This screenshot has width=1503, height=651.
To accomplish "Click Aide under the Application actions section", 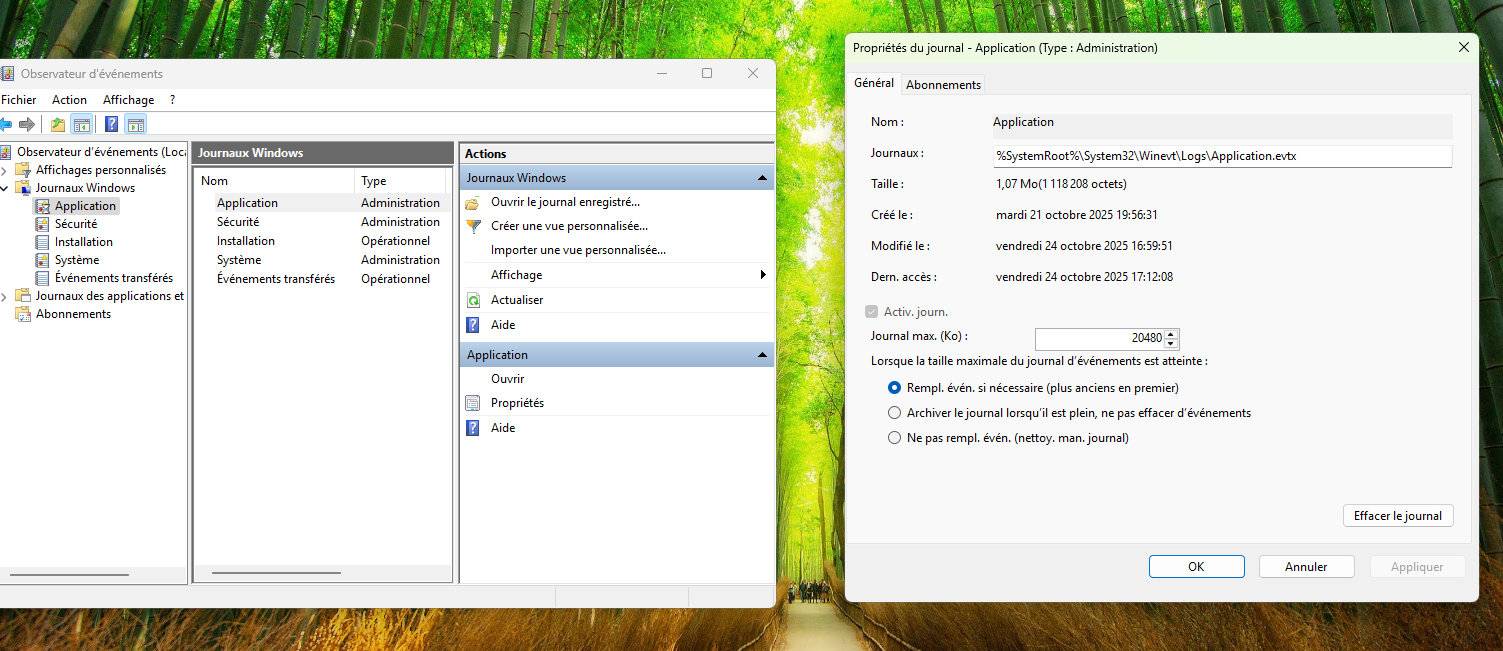I will (x=503, y=428).
